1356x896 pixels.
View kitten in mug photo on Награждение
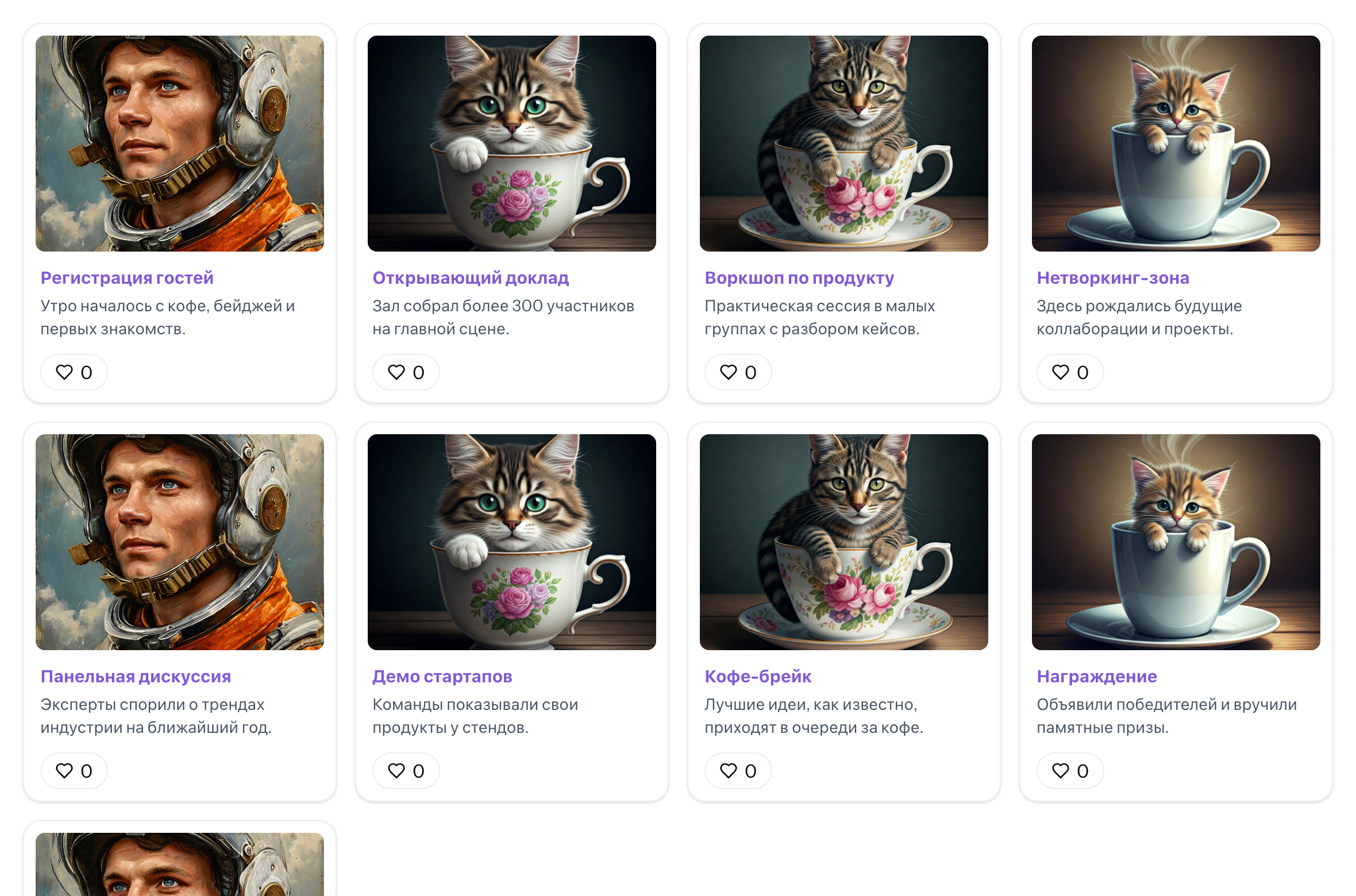click(1176, 542)
